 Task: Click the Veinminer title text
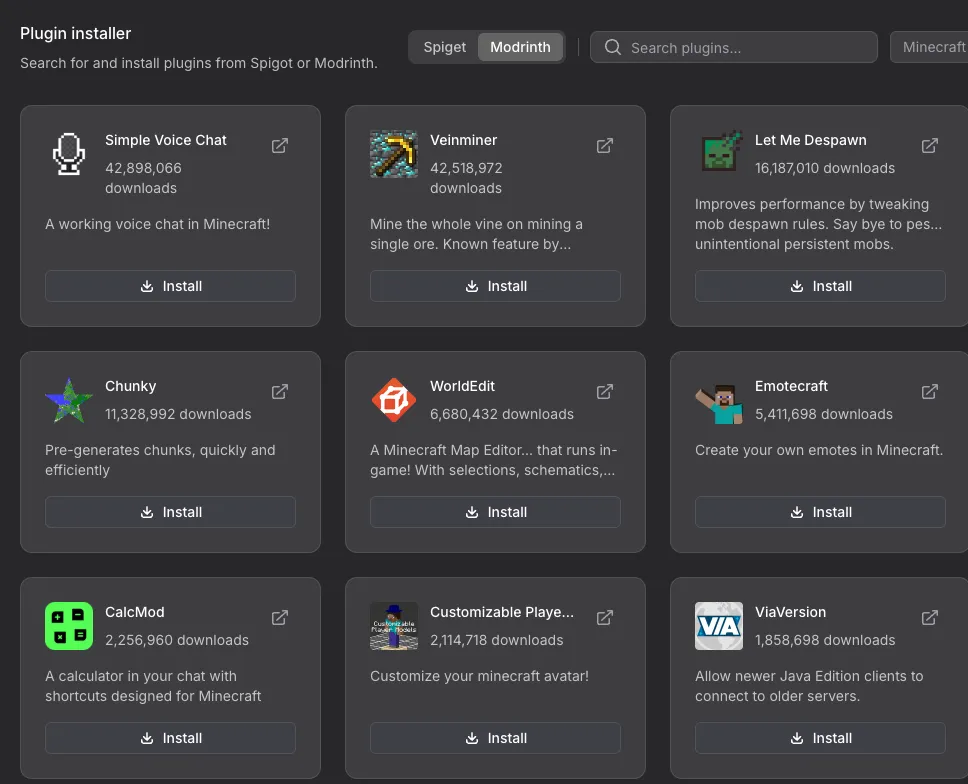[x=464, y=140]
